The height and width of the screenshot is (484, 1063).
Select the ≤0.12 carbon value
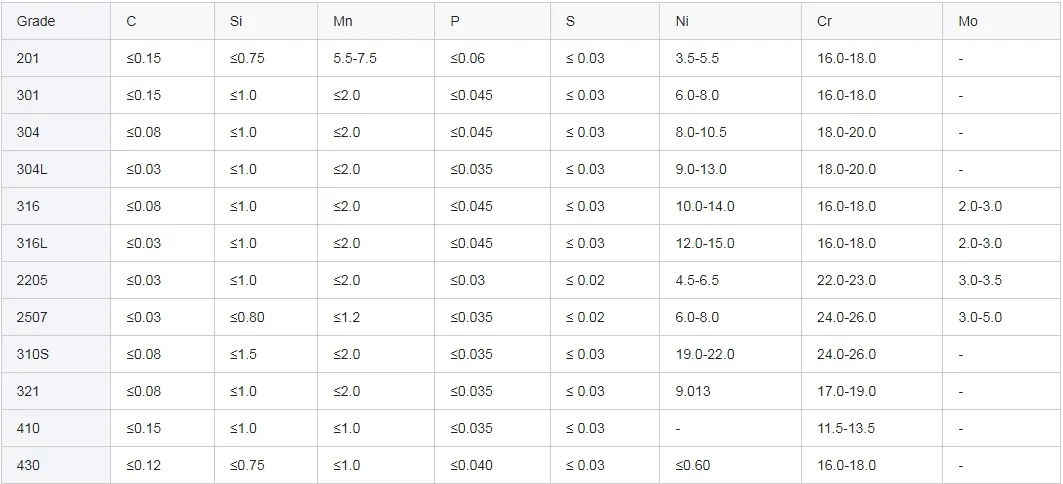pos(143,465)
